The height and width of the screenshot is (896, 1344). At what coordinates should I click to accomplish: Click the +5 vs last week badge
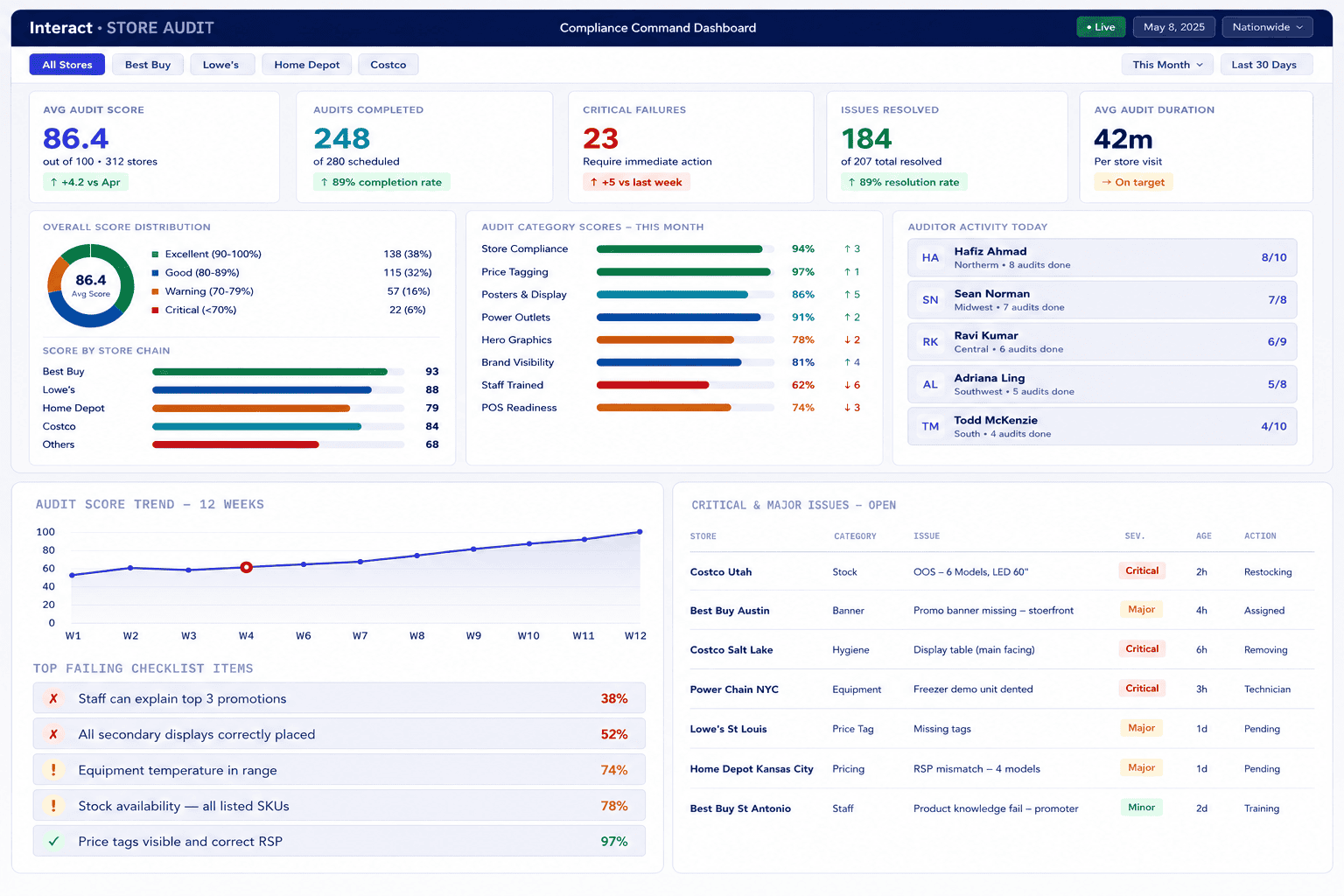[x=636, y=182]
